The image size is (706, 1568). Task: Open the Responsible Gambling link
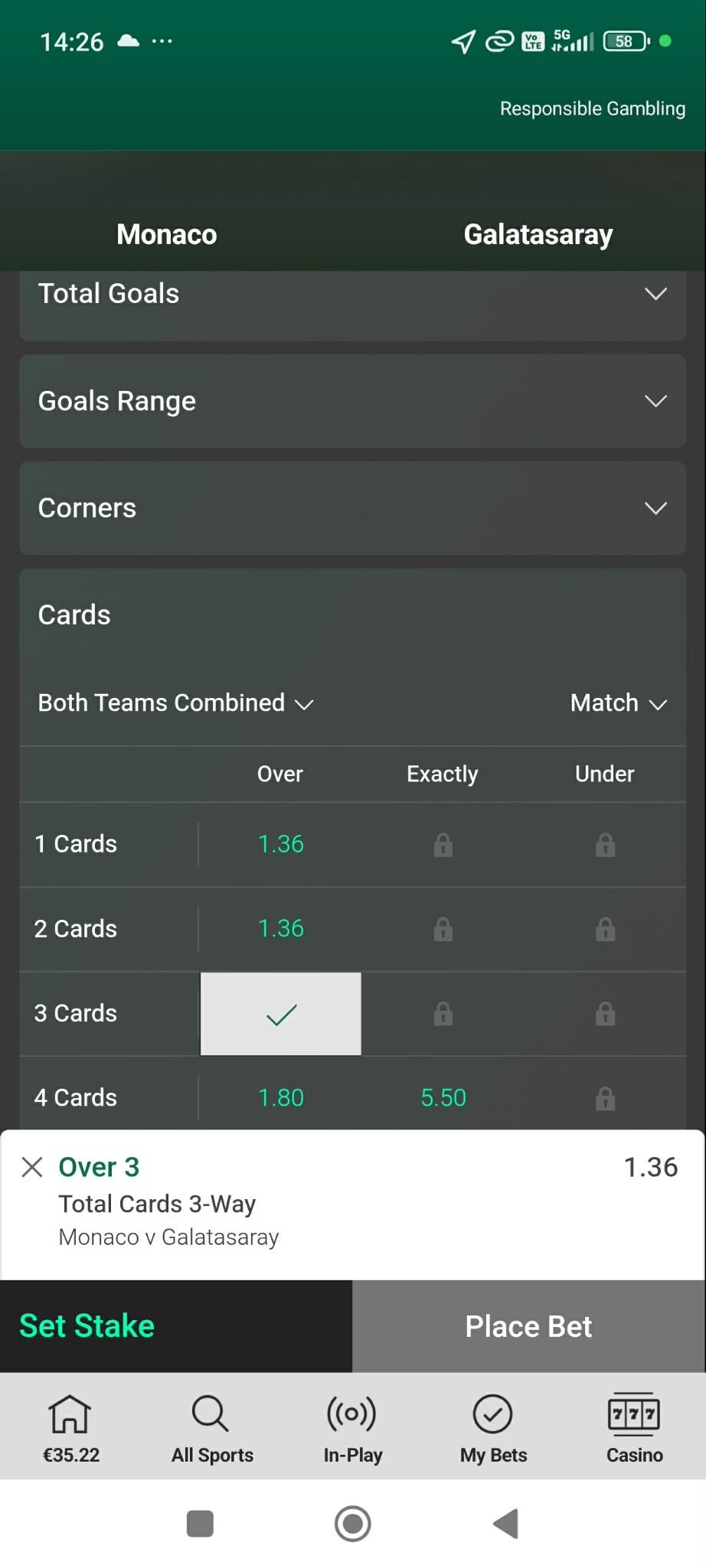click(592, 109)
